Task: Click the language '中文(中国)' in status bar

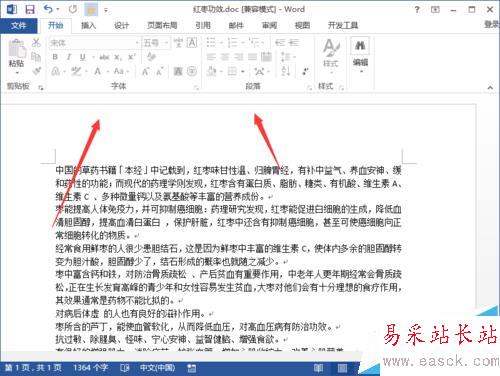Action: (158, 368)
